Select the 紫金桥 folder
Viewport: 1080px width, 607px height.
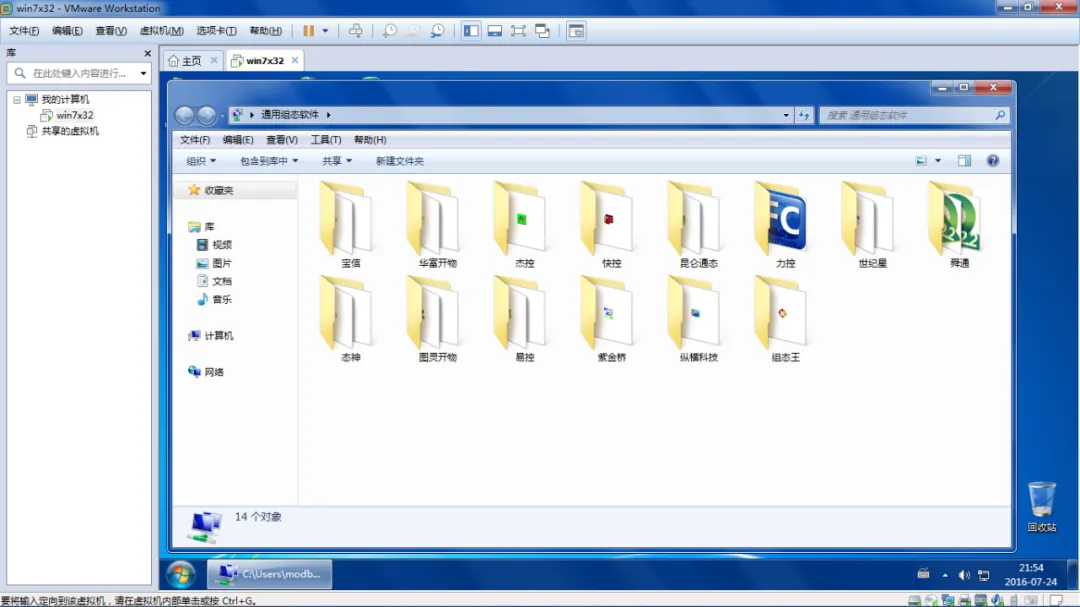coord(611,319)
